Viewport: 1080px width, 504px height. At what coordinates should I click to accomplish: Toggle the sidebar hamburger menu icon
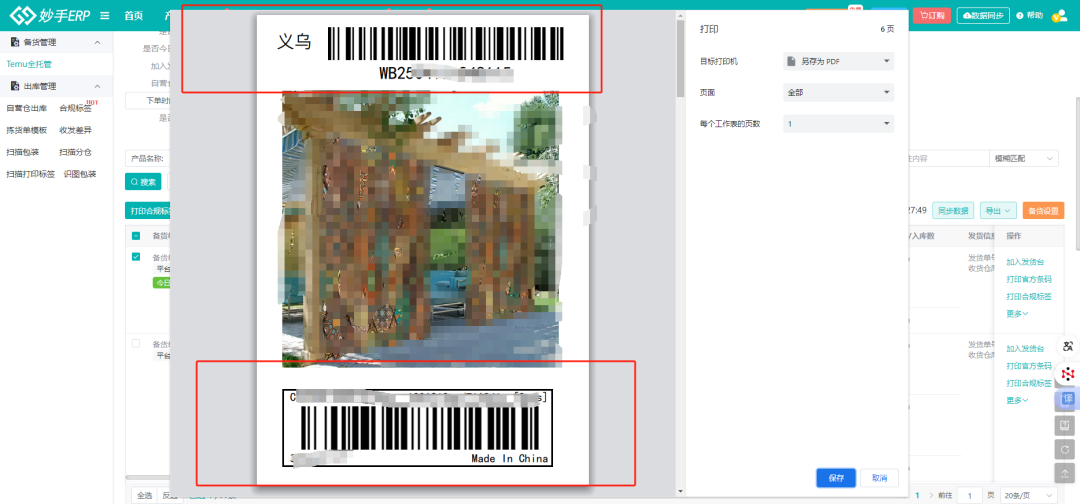(x=105, y=15)
